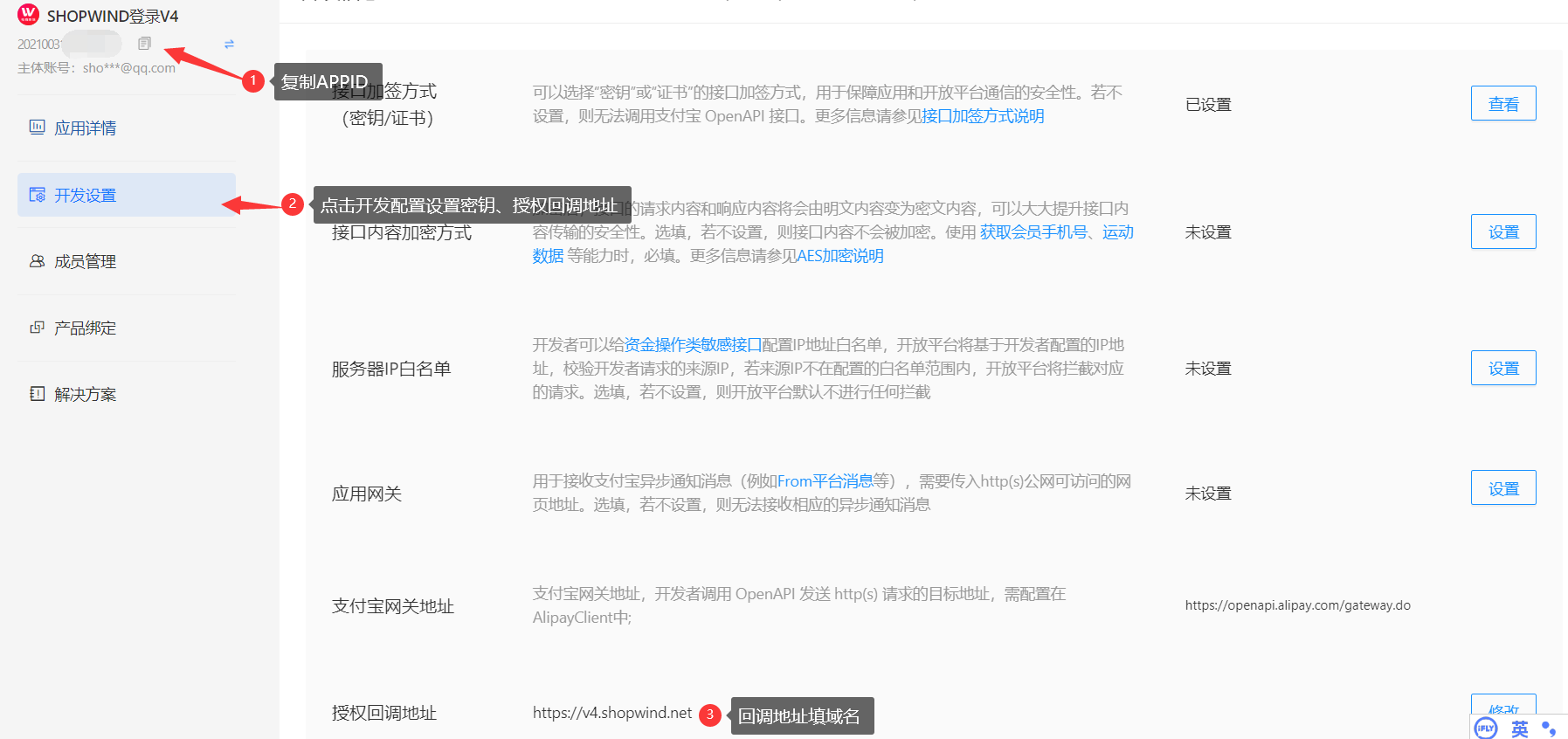Click the iFLY input method icon
This screenshot has width=1568, height=739.
(x=1485, y=728)
